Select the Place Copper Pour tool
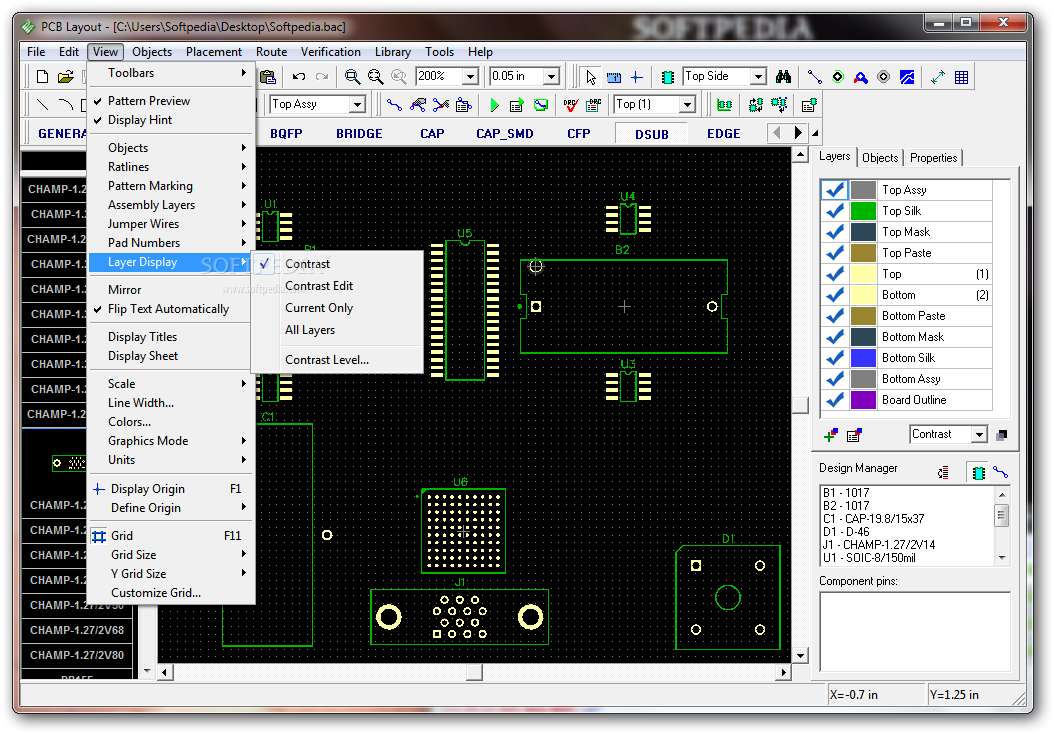1054x734 pixels. pyautogui.click(x=861, y=77)
